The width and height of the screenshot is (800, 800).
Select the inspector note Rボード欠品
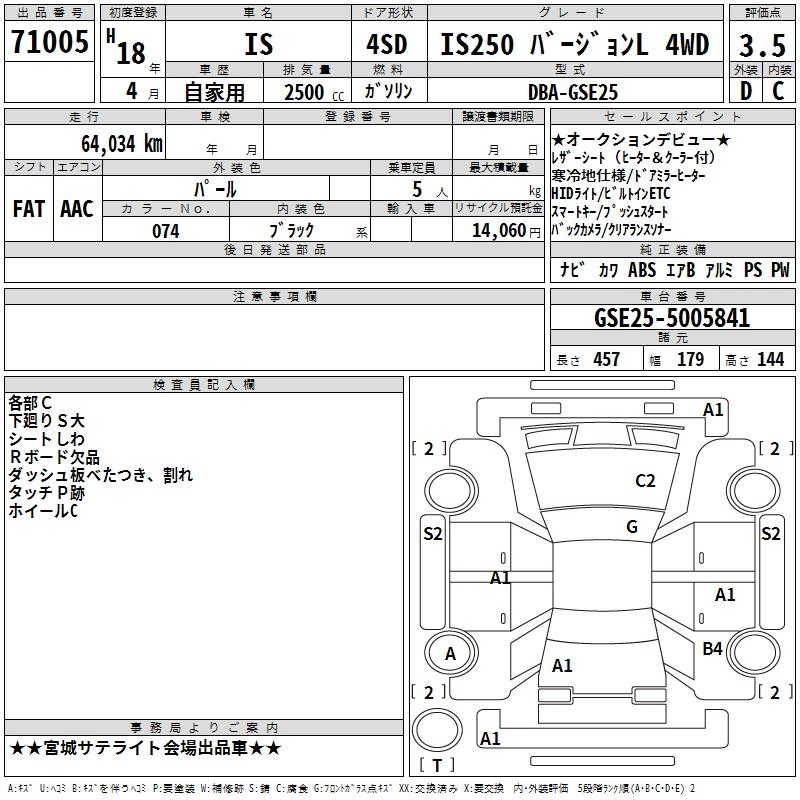coord(54,457)
